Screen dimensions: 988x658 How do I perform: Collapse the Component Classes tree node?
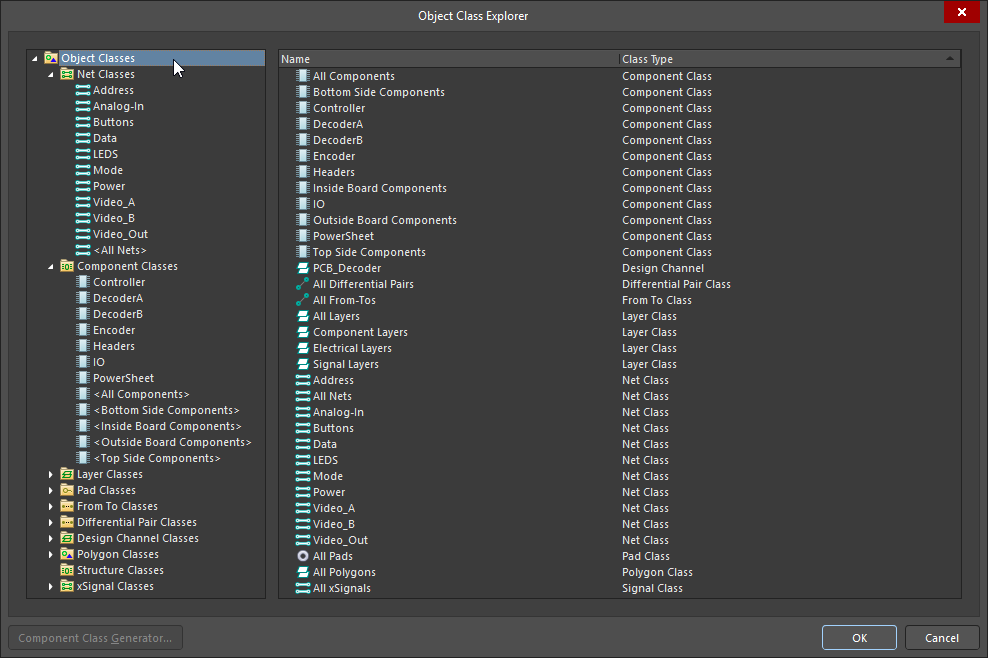click(x=50, y=267)
